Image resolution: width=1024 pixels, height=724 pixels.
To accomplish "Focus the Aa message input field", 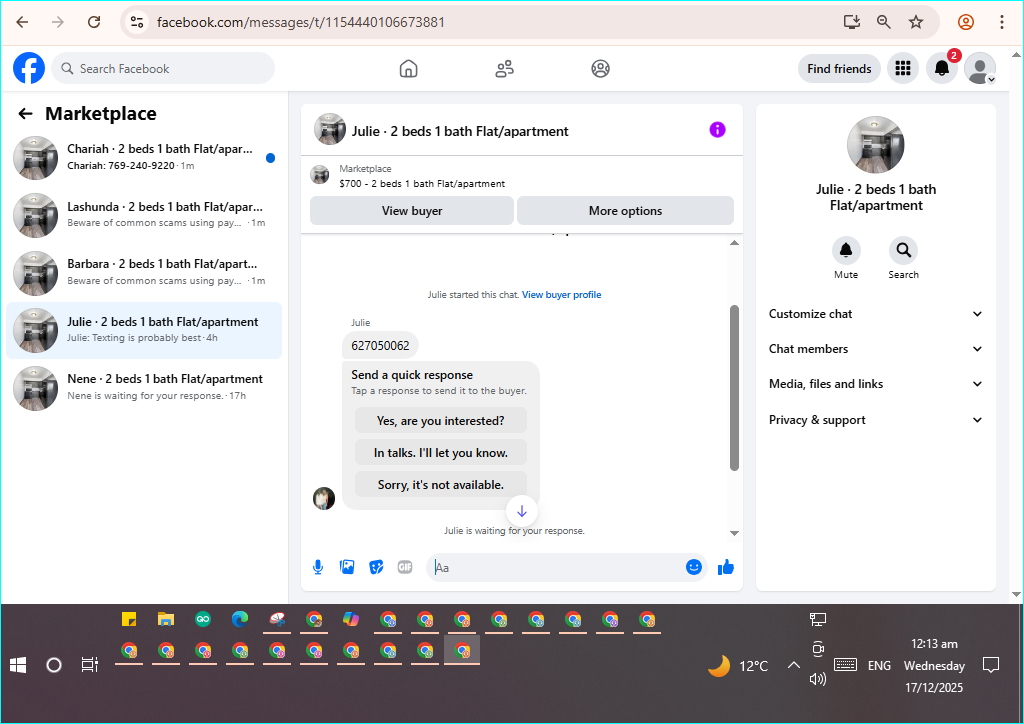I will coord(555,567).
